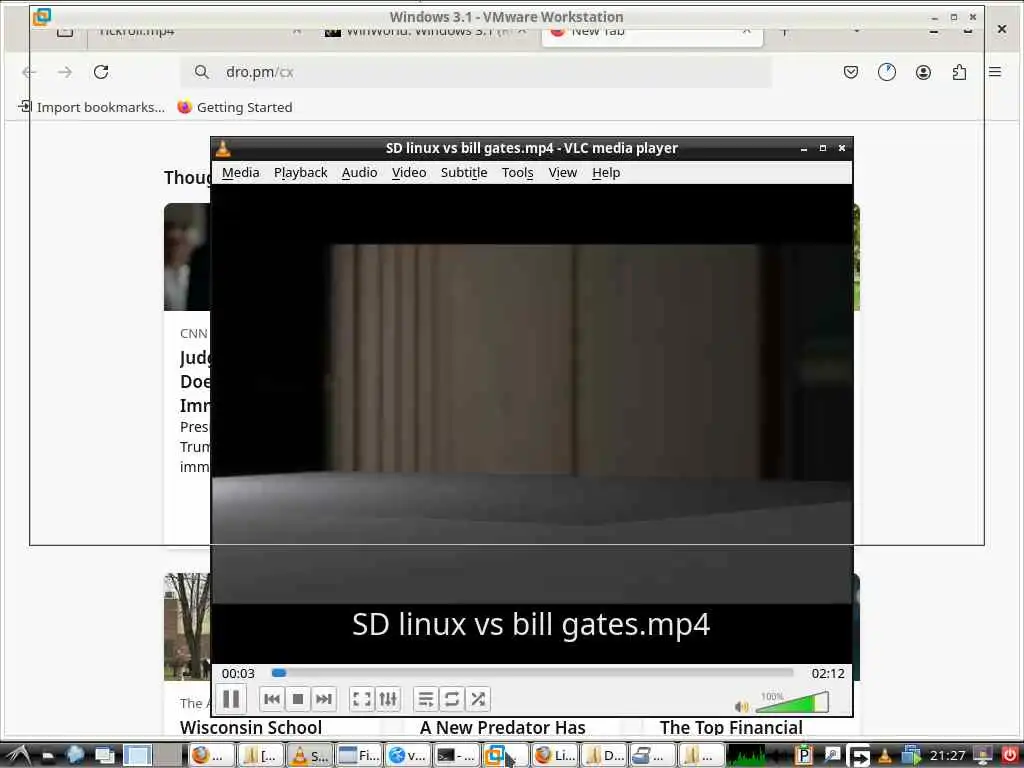Viewport: 1024px width, 768px height.
Task: Pause the video in VLC
Action: tap(231, 699)
